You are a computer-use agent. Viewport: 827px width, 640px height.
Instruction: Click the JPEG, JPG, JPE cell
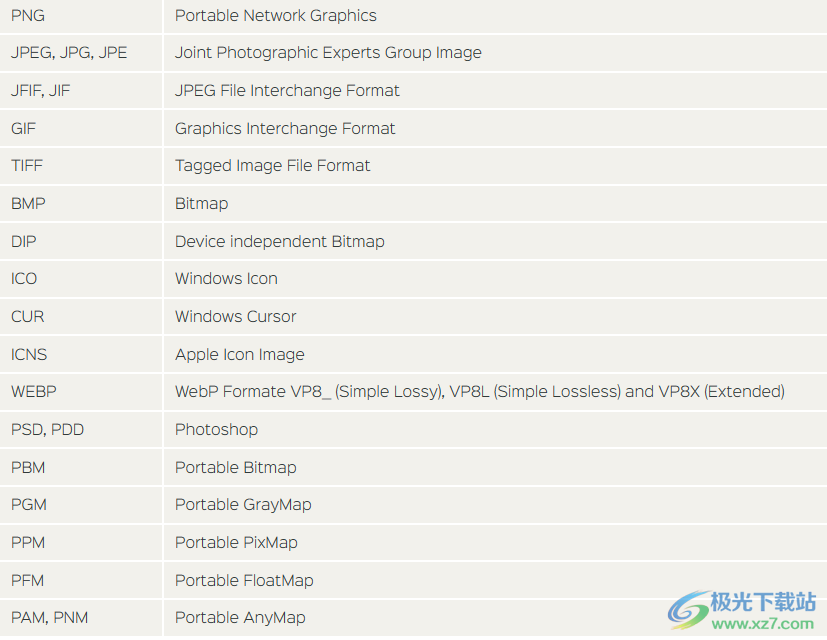coord(81,53)
